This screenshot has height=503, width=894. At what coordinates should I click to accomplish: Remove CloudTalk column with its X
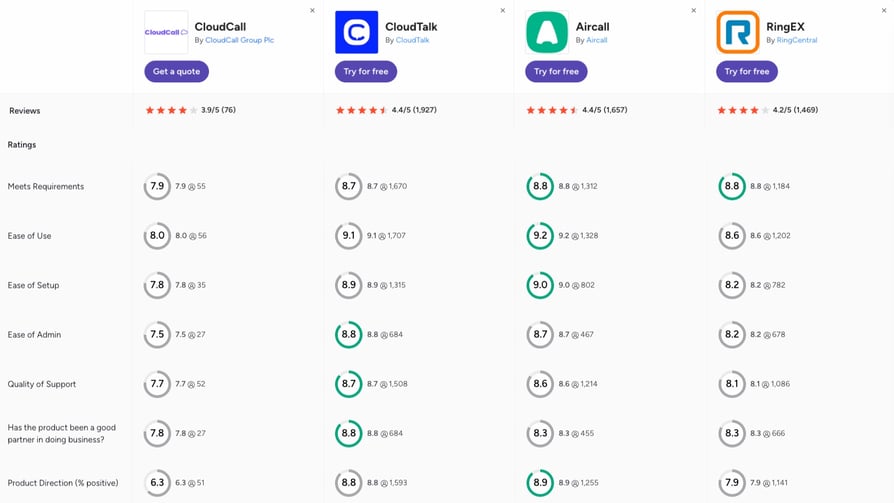point(503,10)
